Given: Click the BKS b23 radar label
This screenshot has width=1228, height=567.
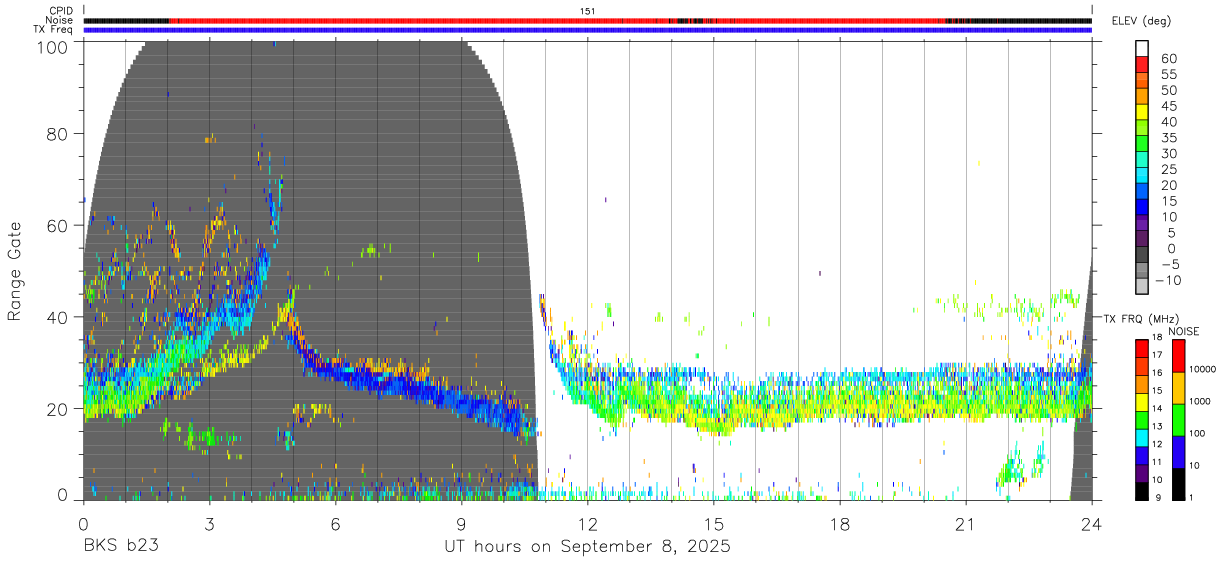Looking at the screenshot, I should click(121, 547).
